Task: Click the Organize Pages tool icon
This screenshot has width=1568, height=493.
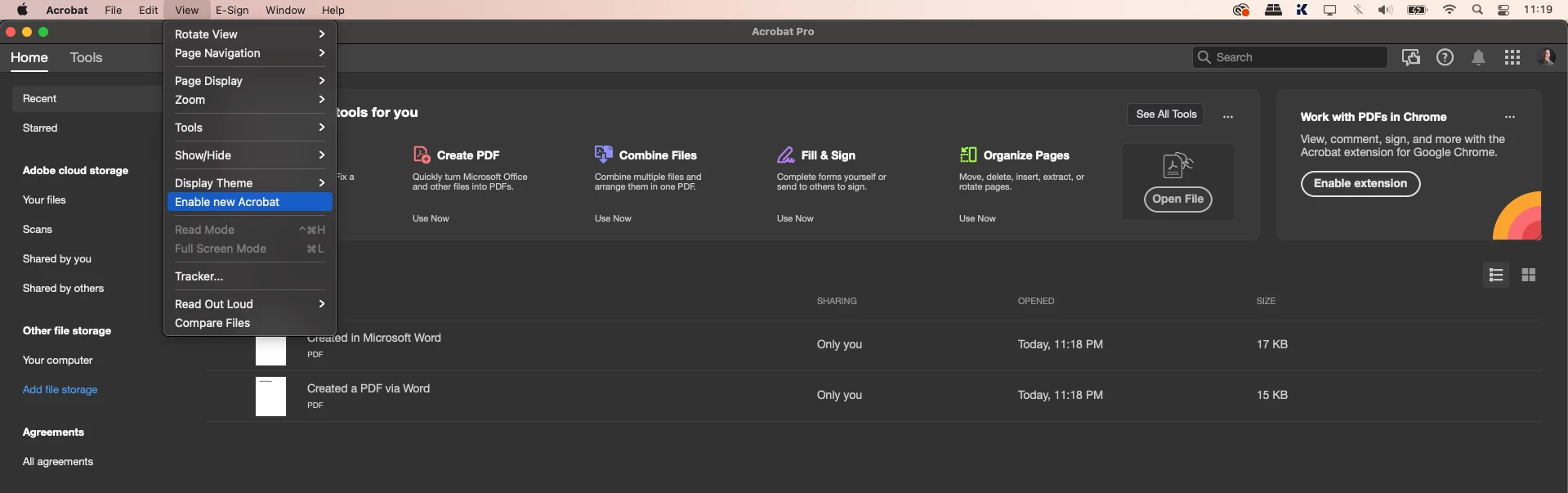Action: [968, 155]
